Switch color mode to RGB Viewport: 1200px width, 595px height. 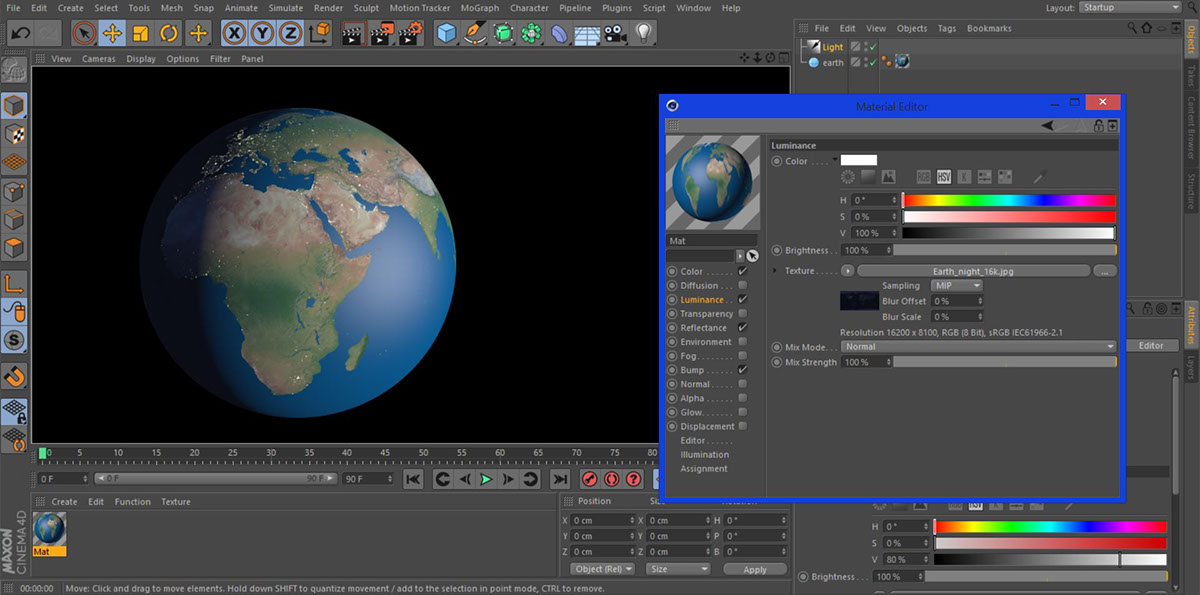tap(924, 177)
